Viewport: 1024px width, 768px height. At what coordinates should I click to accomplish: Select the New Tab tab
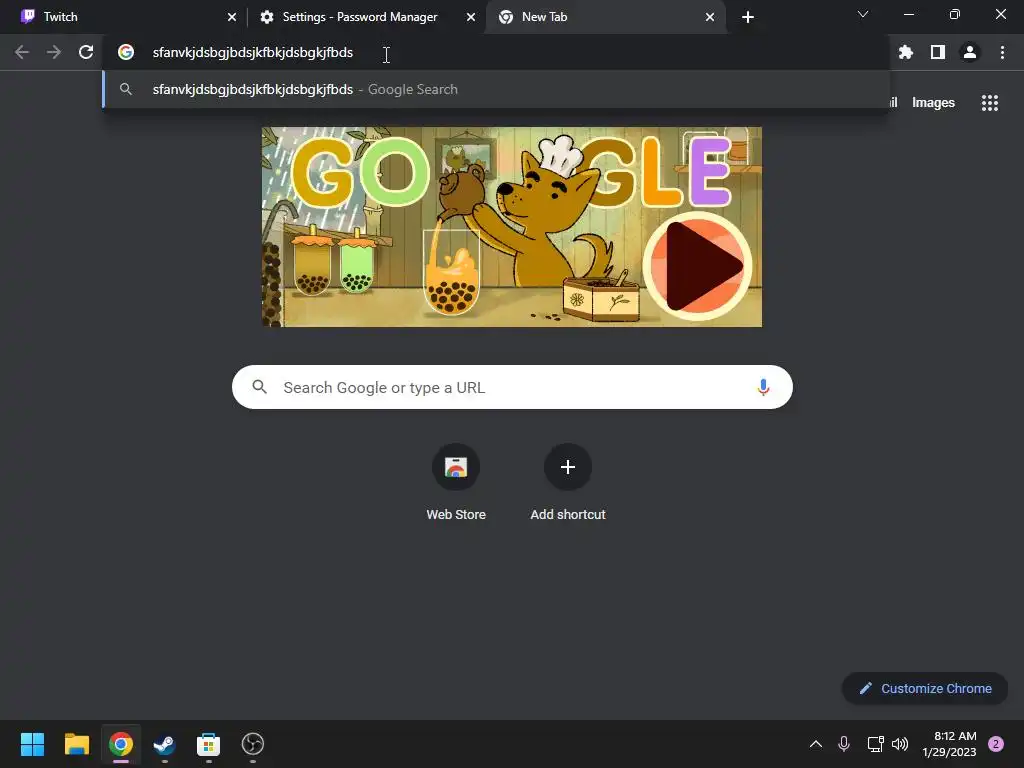tap(606, 17)
